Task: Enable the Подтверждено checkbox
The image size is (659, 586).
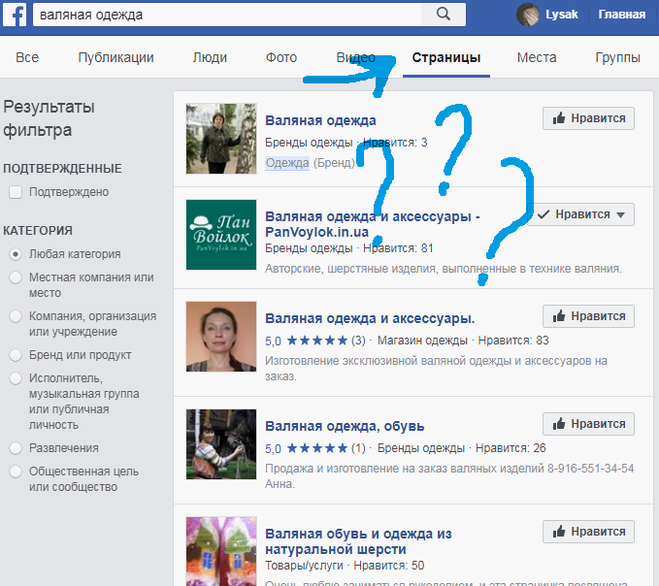Action: tap(16, 192)
